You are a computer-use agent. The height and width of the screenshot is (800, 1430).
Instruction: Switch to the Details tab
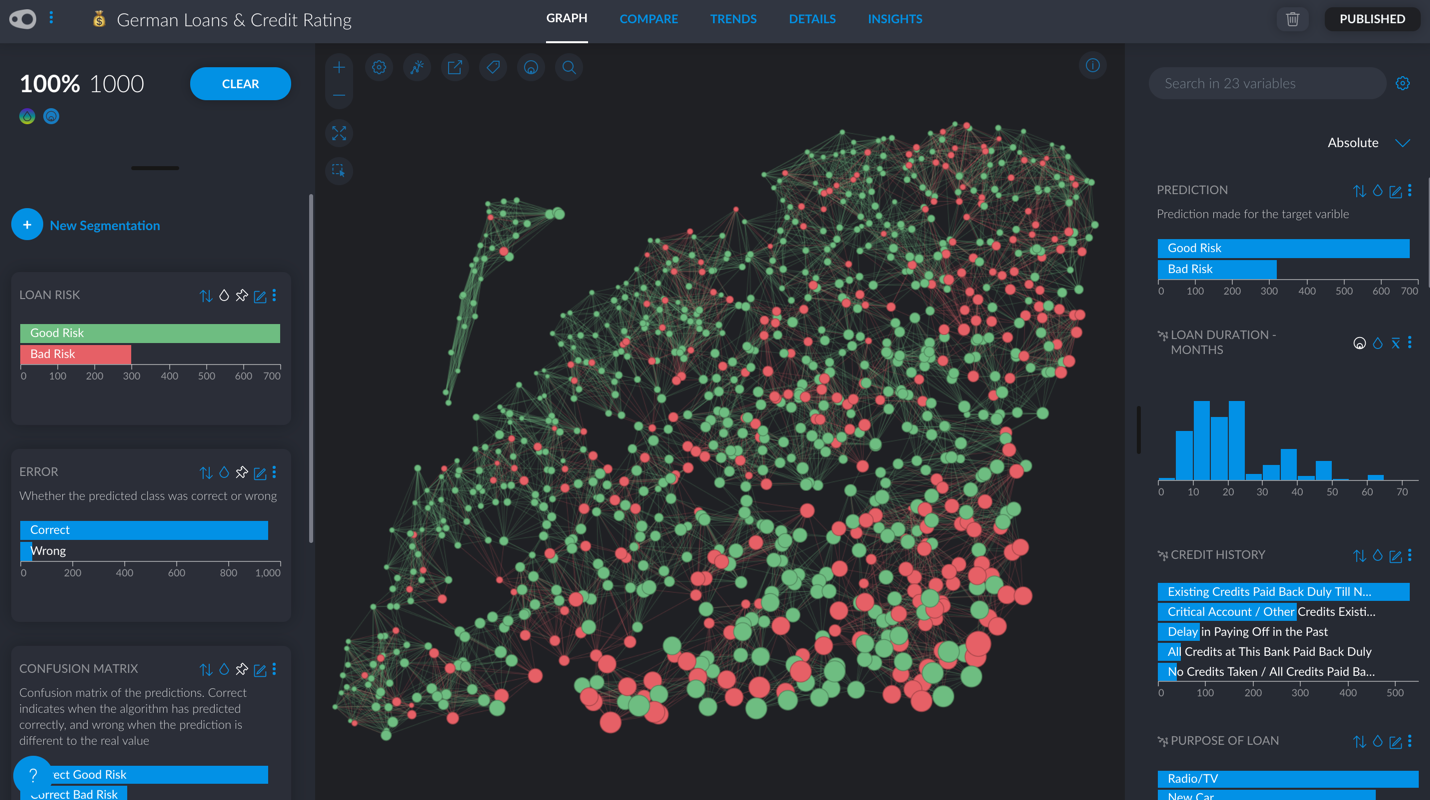[812, 19]
